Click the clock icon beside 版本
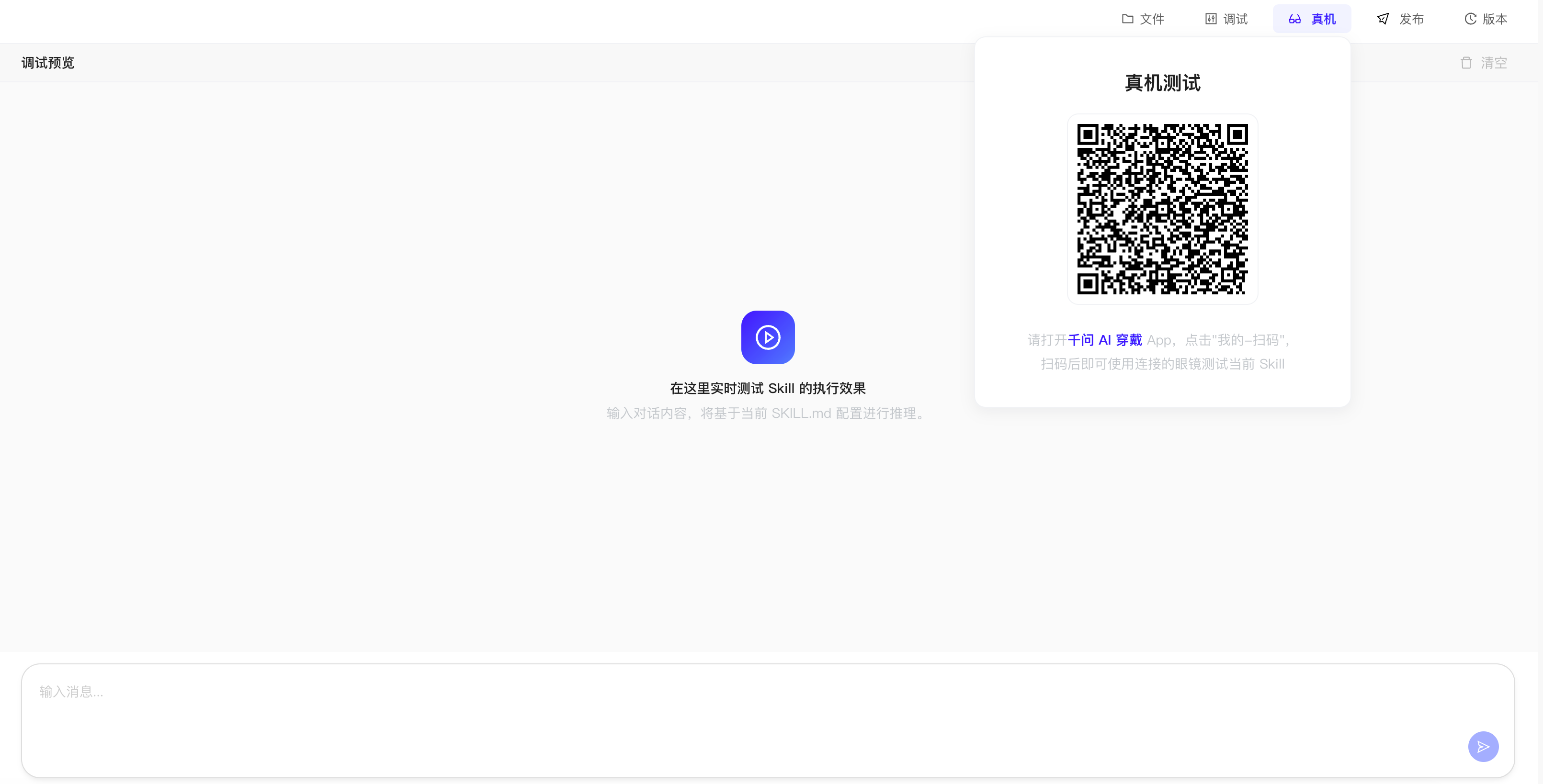The height and width of the screenshot is (784, 1543). tap(1470, 19)
